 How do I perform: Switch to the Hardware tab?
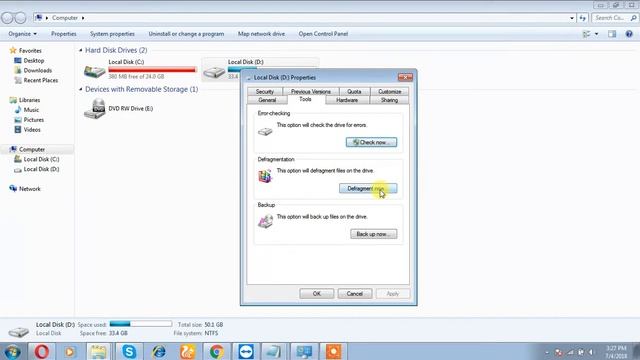[x=347, y=100]
